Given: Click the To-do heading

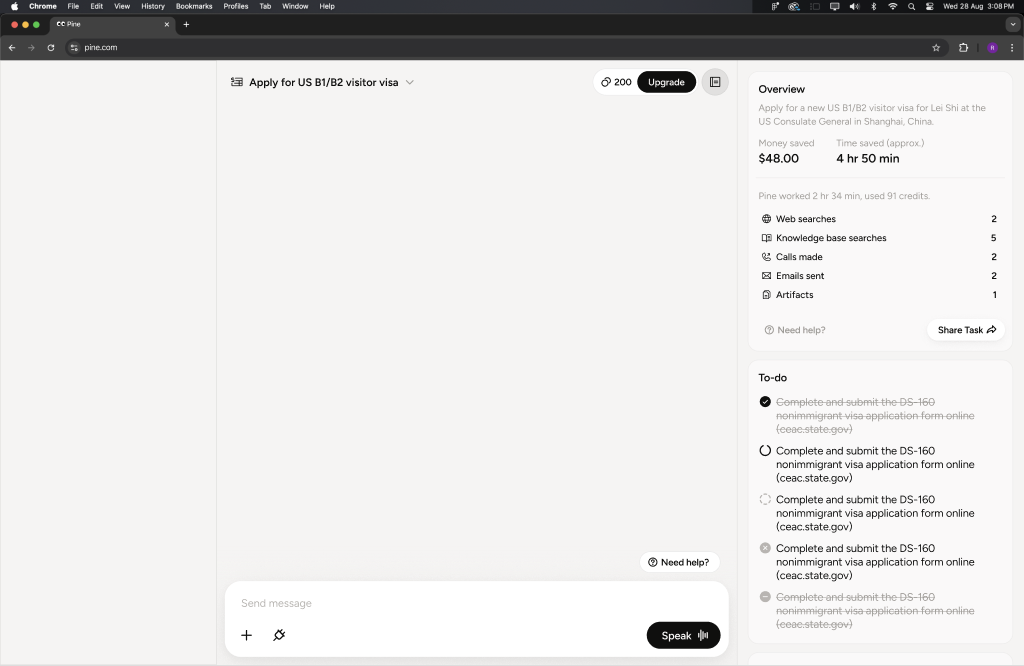Looking at the screenshot, I should (773, 378).
